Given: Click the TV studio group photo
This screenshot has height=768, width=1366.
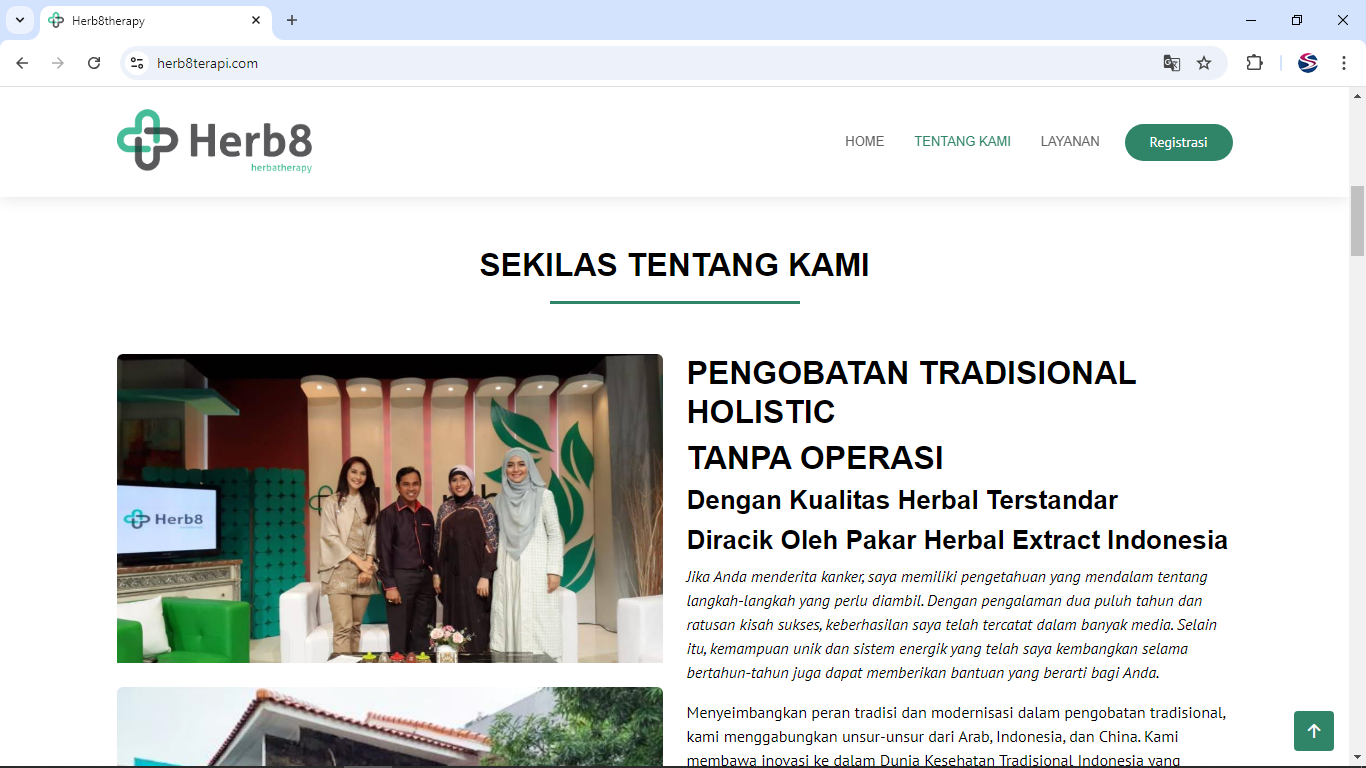Looking at the screenshot, I should point(390,508).
